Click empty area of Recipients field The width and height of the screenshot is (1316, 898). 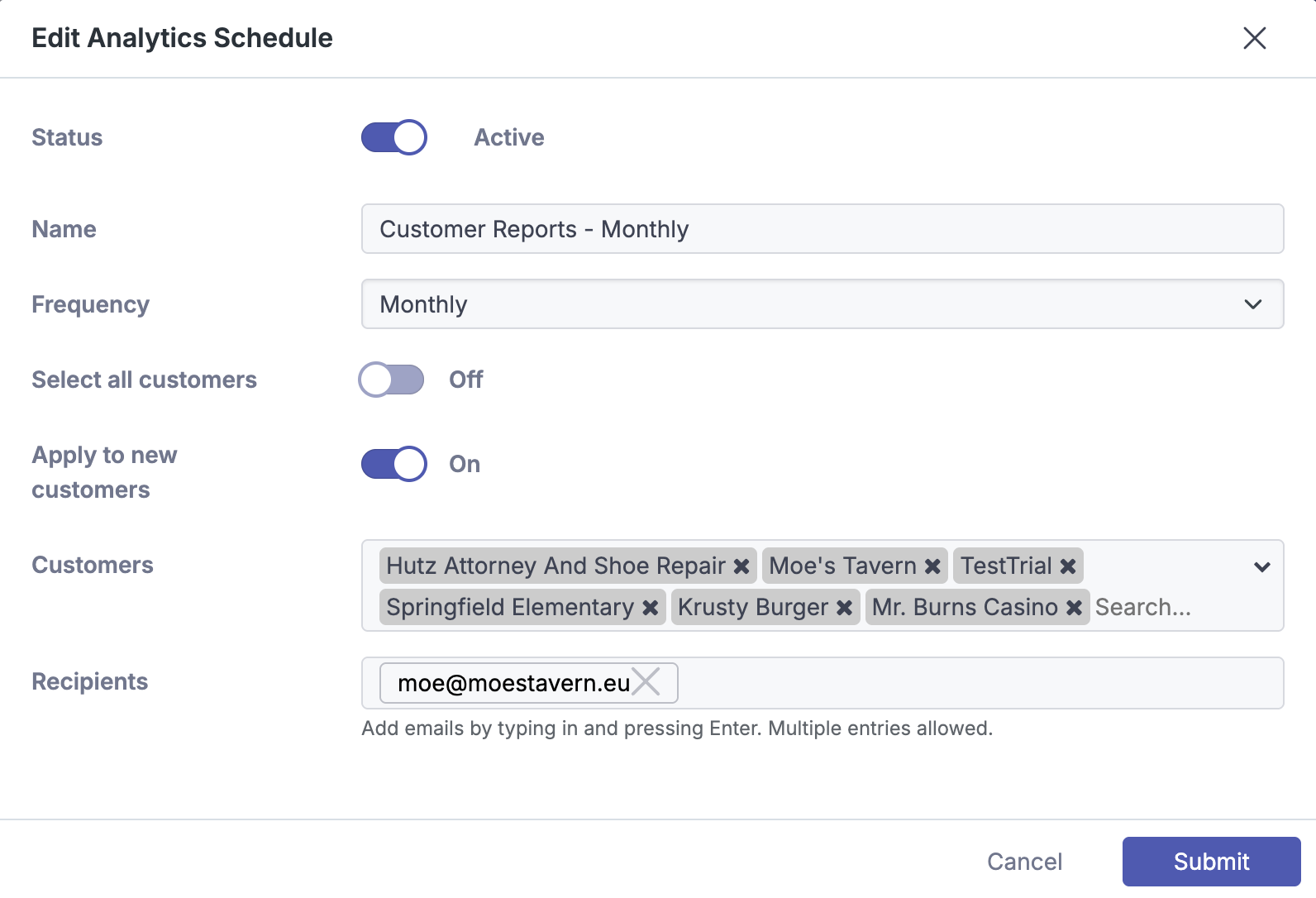(975, 683)
